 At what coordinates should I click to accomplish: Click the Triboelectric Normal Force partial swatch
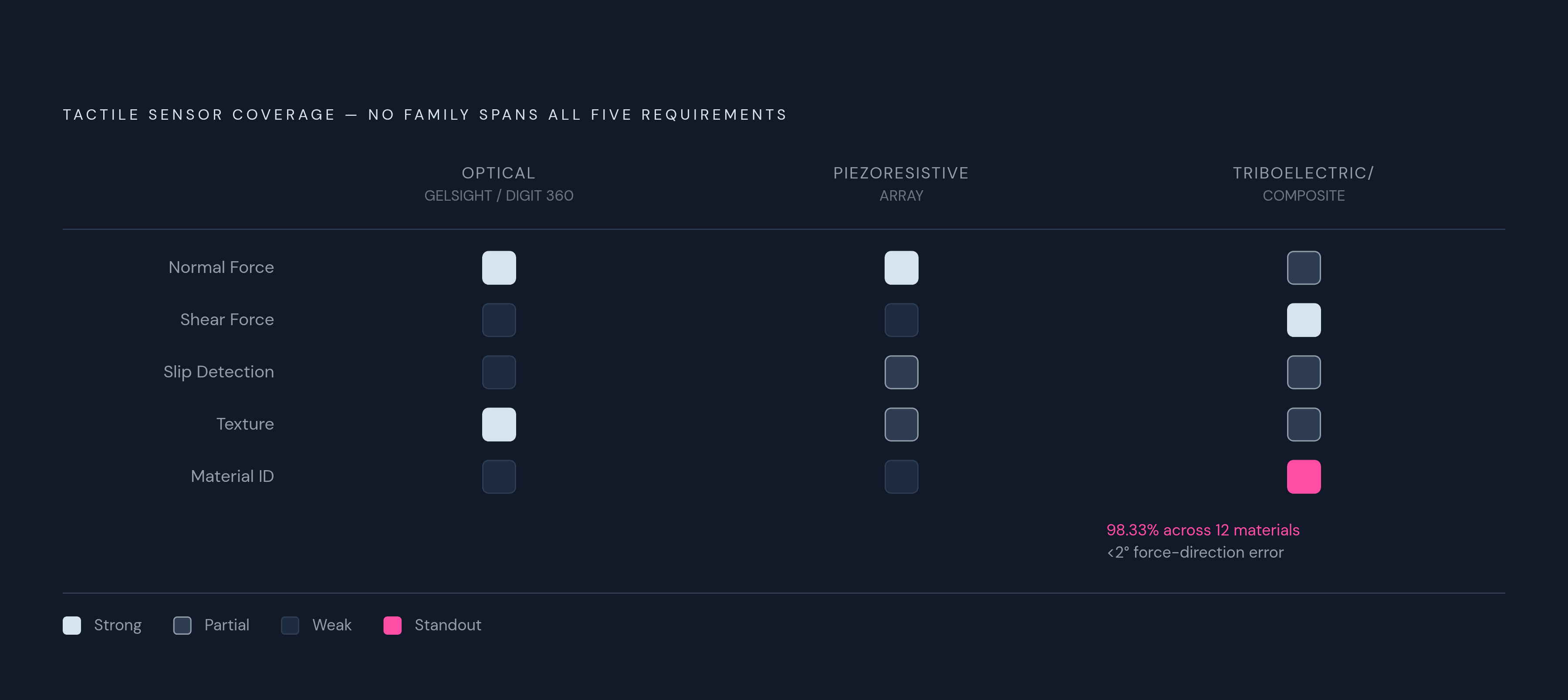tap(1303, 268)
